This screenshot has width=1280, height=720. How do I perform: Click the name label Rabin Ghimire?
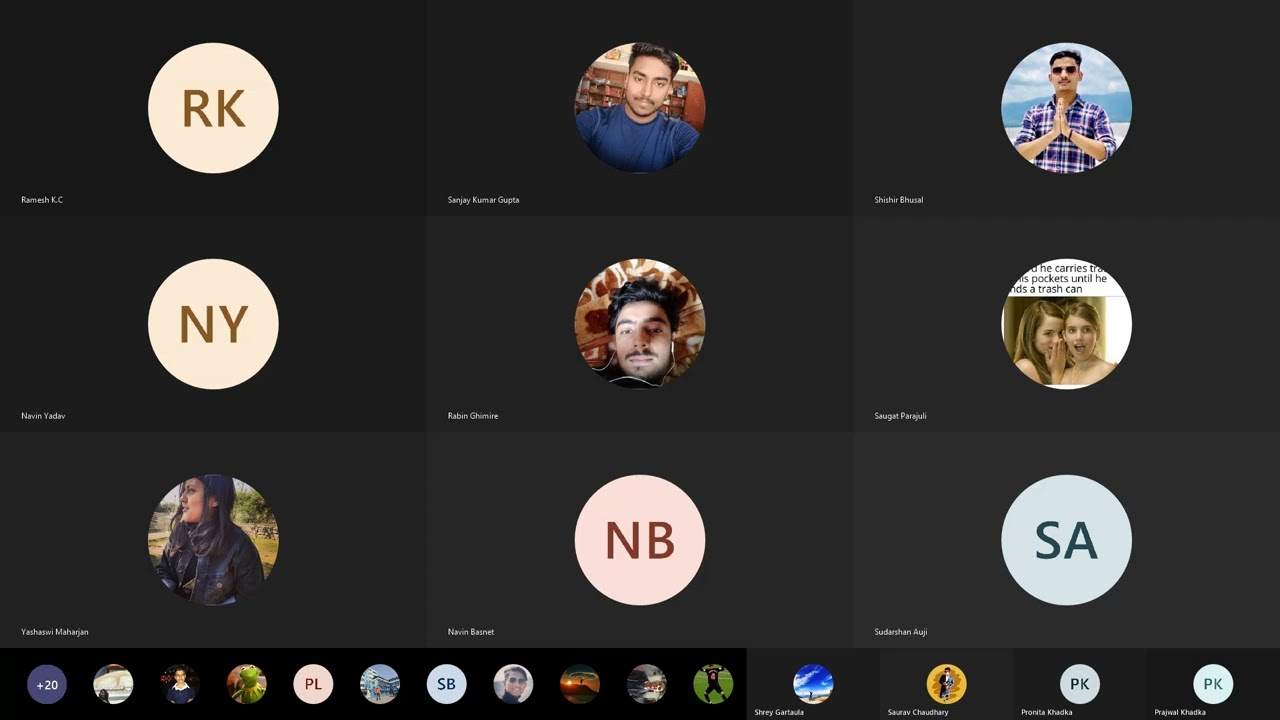(x=473, y=416)
